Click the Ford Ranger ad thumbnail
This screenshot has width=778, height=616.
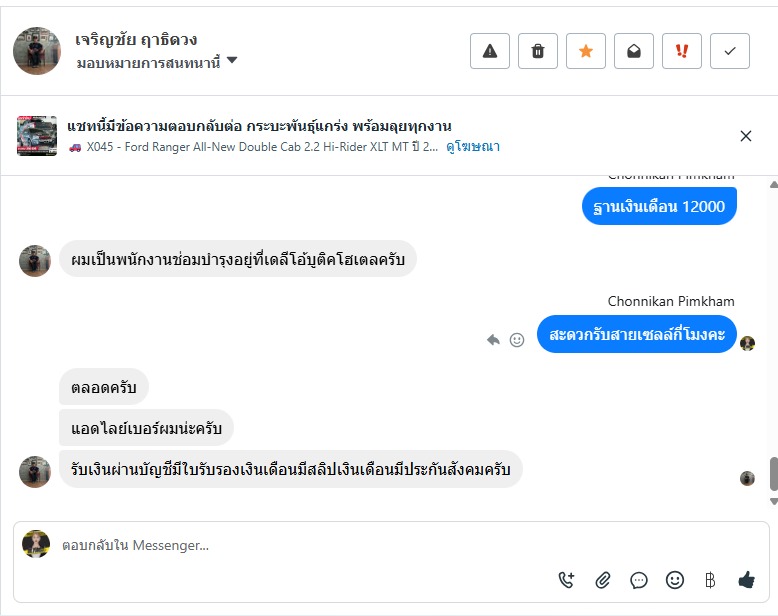[37, 136]
